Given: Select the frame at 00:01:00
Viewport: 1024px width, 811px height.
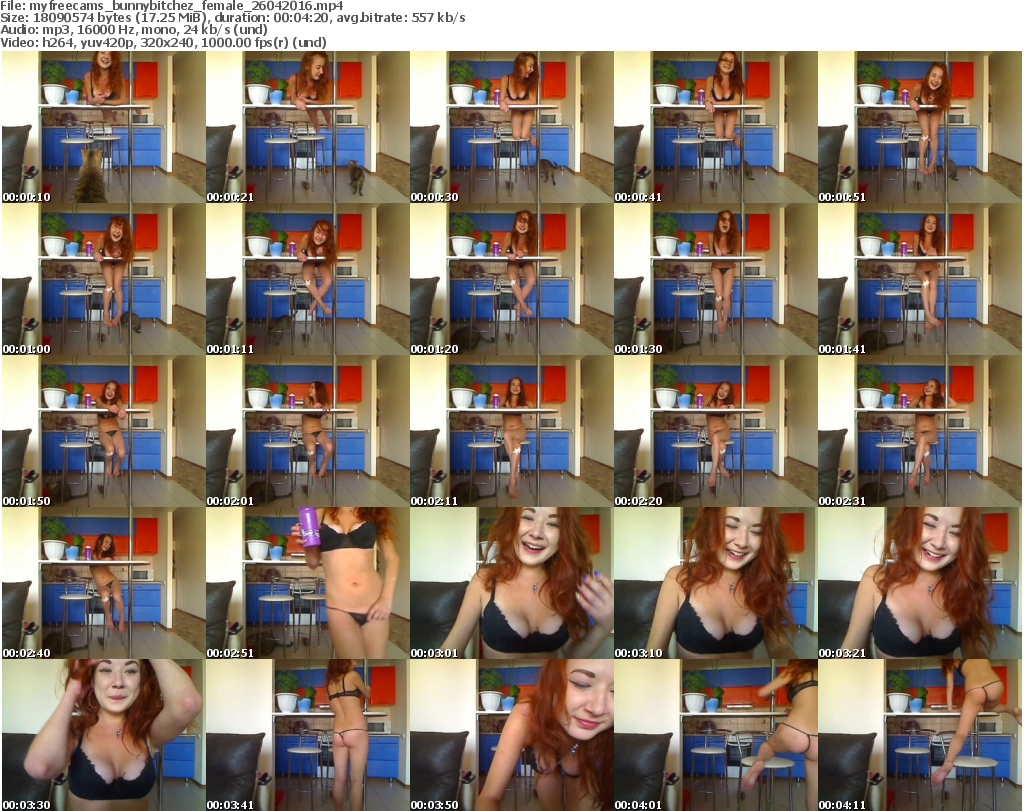Looking at the screenshot, I should [x=103, y=279].
